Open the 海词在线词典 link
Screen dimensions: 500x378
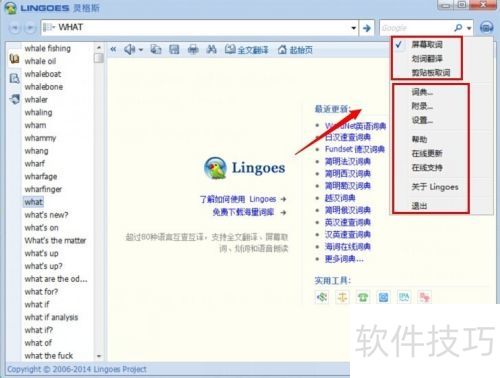click(x=348, y=247)
